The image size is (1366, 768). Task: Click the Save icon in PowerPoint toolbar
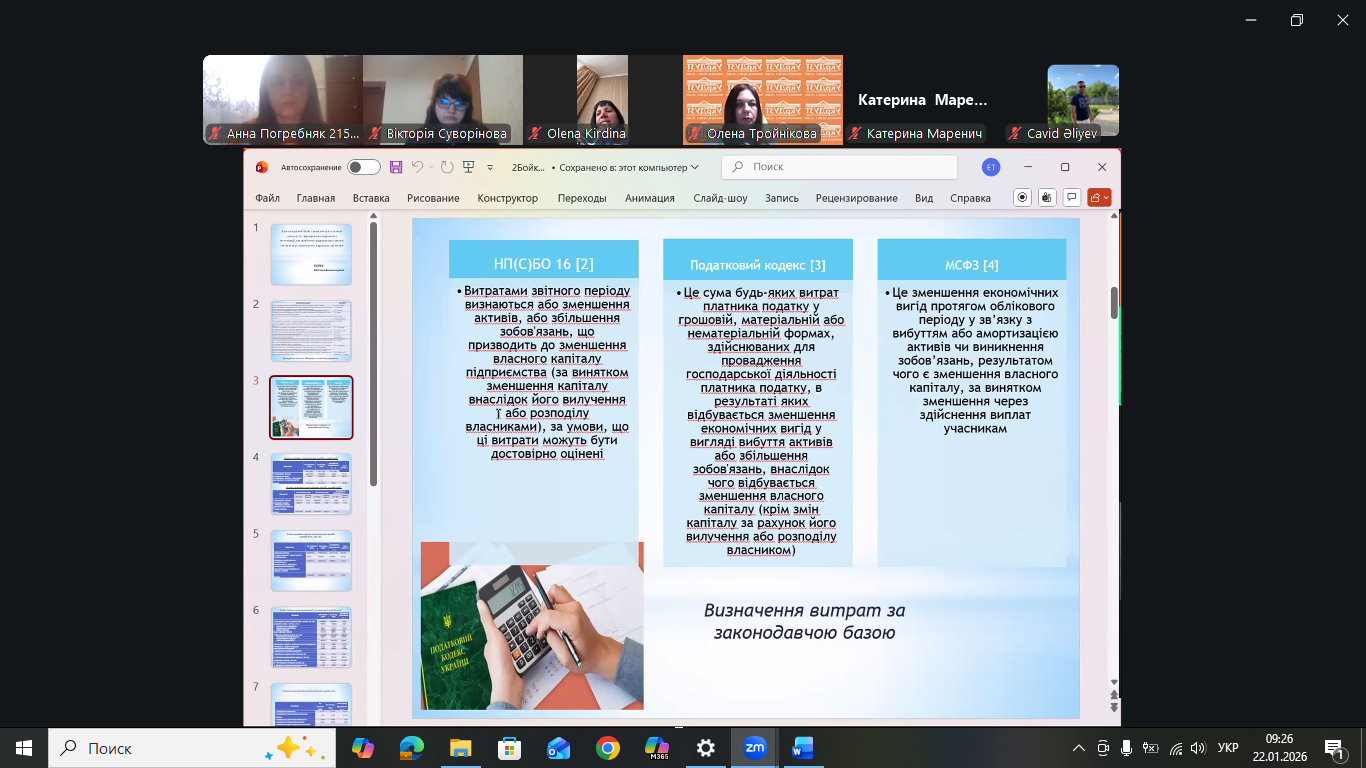(396, 167)
